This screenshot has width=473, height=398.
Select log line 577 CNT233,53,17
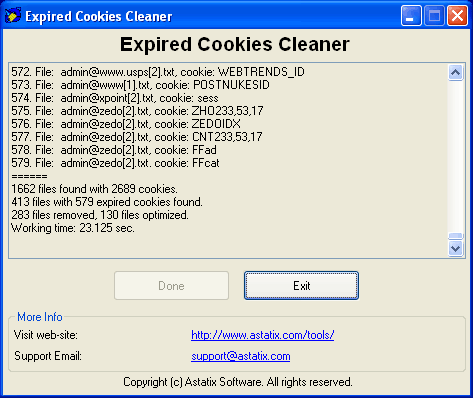(x=137, y=137)
